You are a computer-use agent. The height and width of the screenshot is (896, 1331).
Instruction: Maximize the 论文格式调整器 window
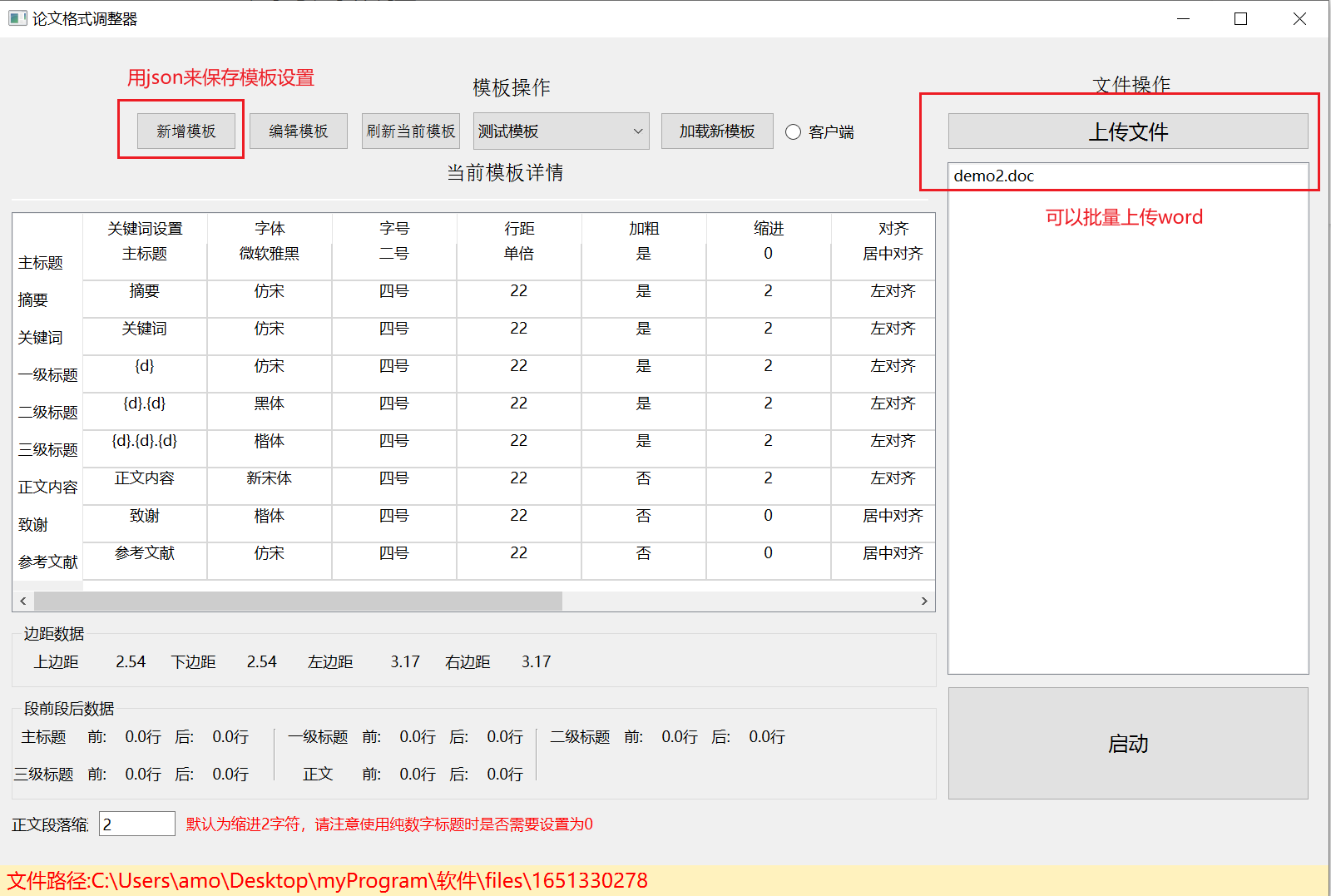(x=1241, y=18)
